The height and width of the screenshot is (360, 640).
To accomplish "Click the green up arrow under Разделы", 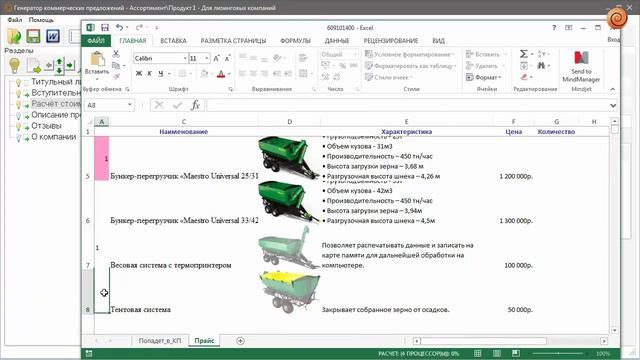I will pos(59,62).
